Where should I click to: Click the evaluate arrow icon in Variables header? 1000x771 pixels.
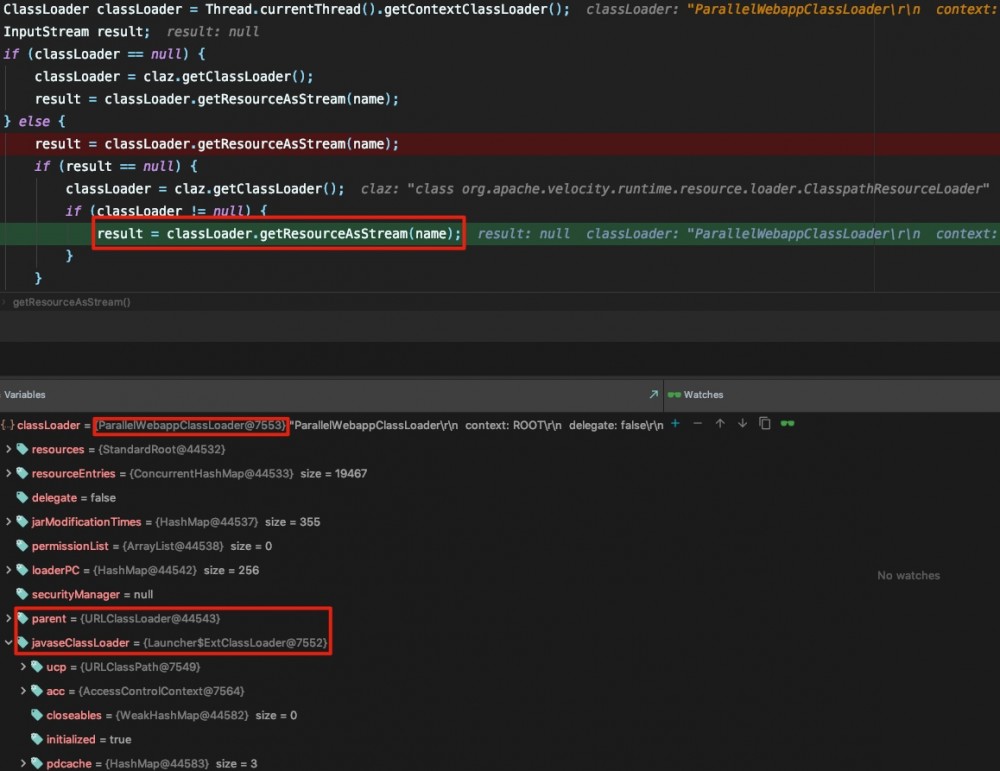pos(653,394)
